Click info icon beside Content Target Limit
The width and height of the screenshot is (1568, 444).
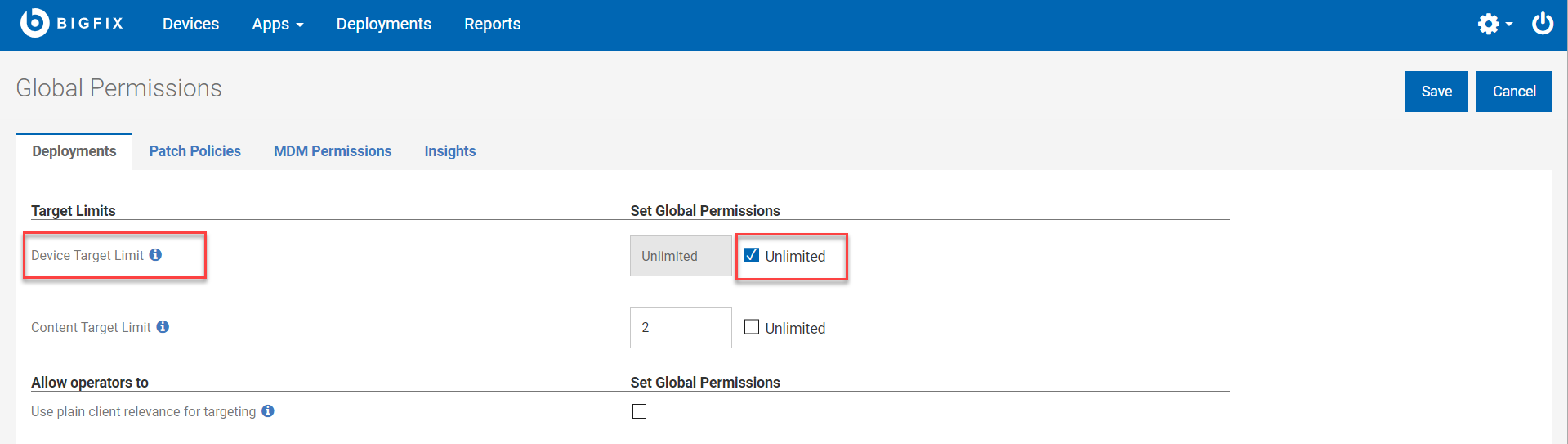163,327
